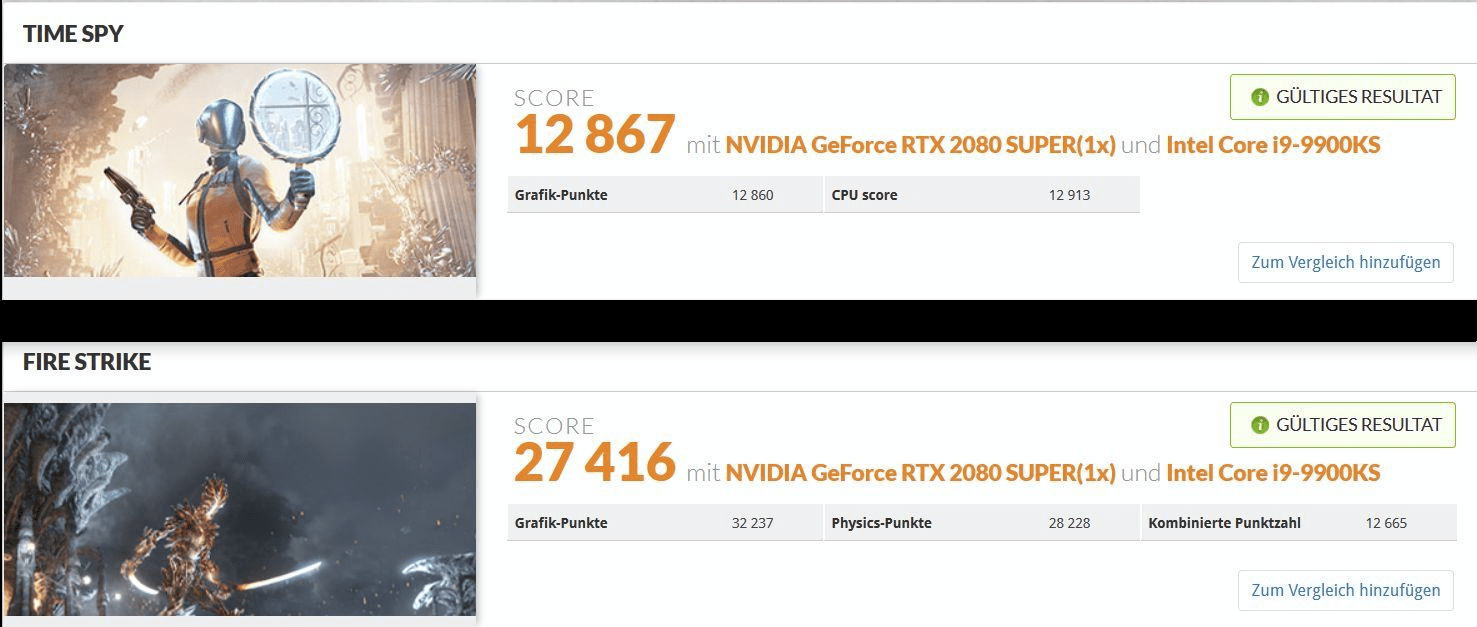The image size is (1477, 627).
Task: Select the Time Spy overall score 12 867
Action: click(595, 135)
